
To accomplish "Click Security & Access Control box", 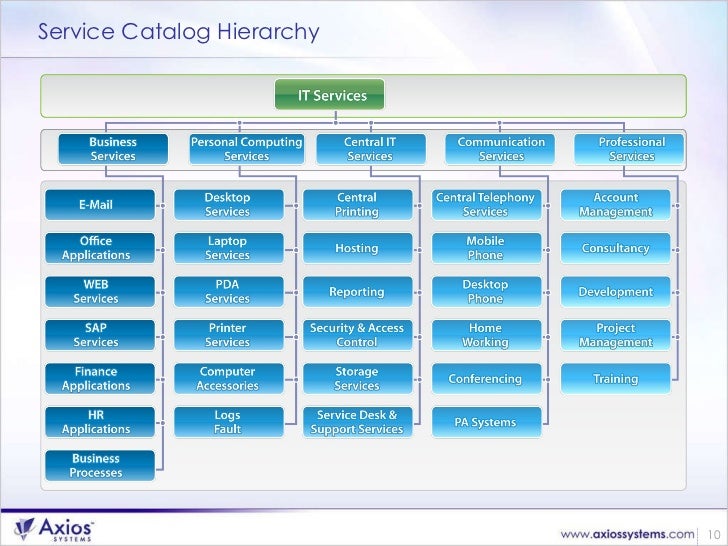I will point(358,335).
